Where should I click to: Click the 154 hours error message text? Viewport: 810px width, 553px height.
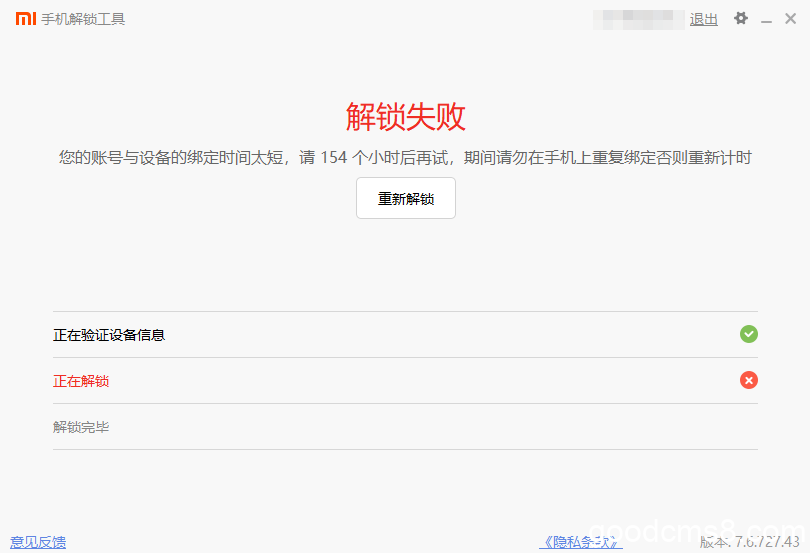(x=405, y=157)
